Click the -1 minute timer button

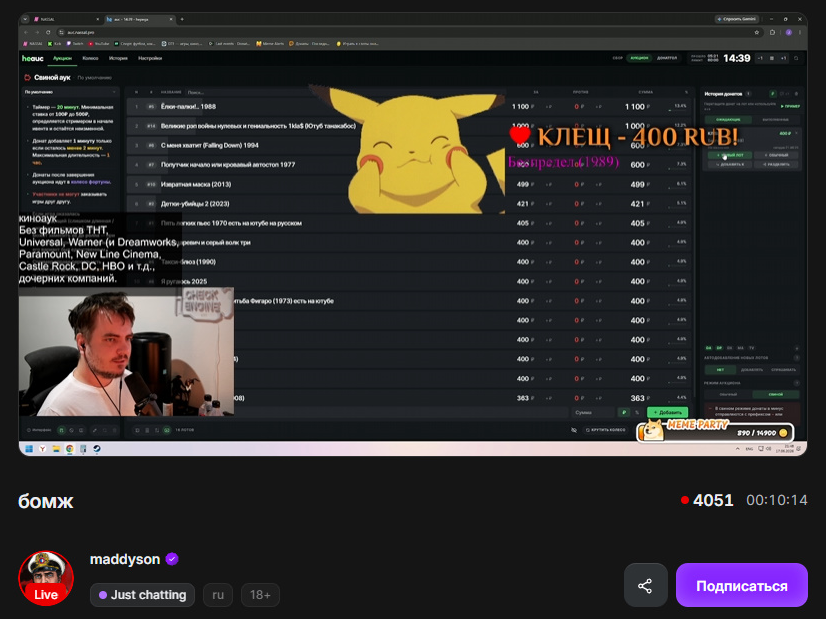[760, 58]
